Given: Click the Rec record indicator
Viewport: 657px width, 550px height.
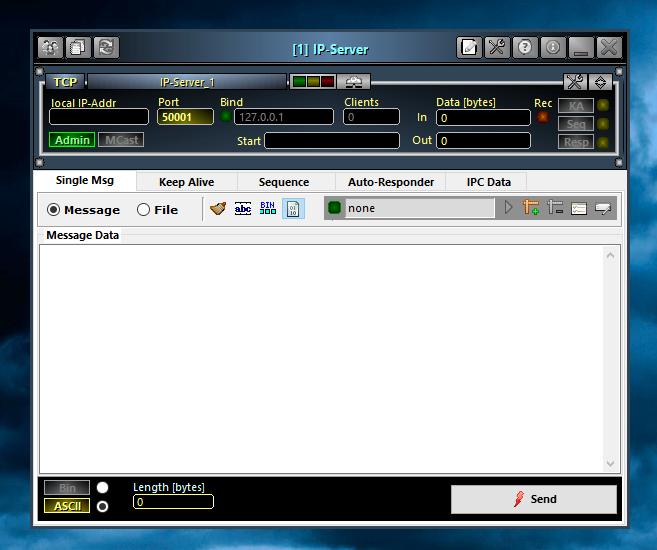Looking at the screenshot, I should coord(543,117).
